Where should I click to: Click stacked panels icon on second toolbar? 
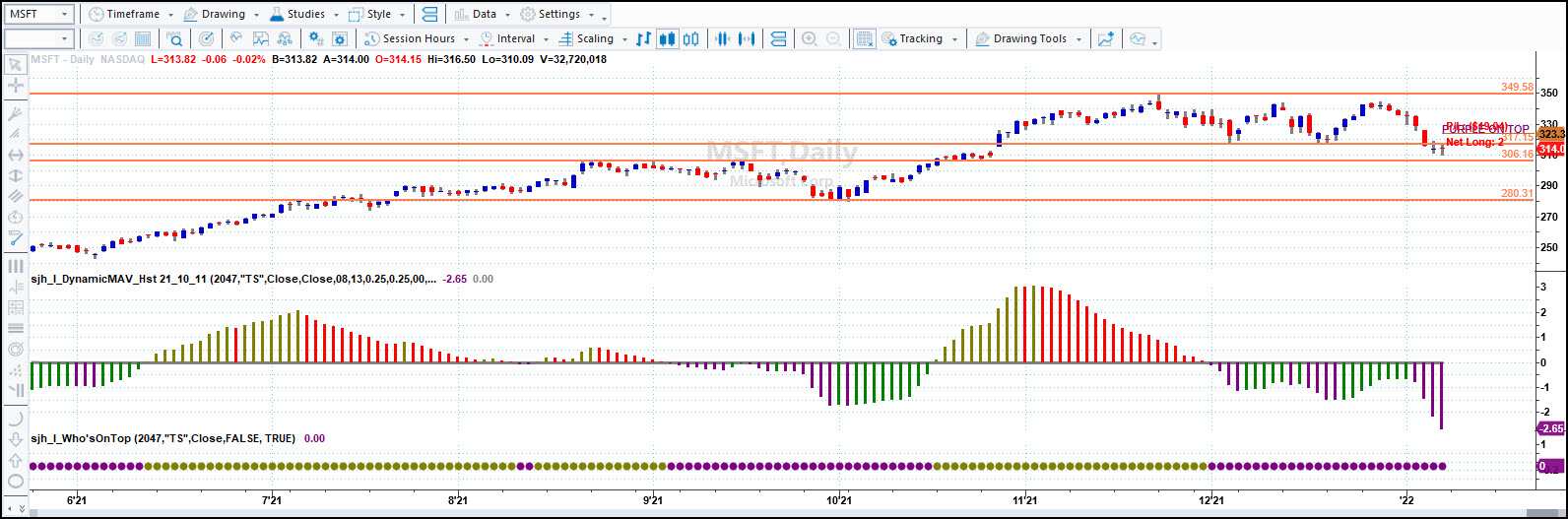click(x=778, y=39)
